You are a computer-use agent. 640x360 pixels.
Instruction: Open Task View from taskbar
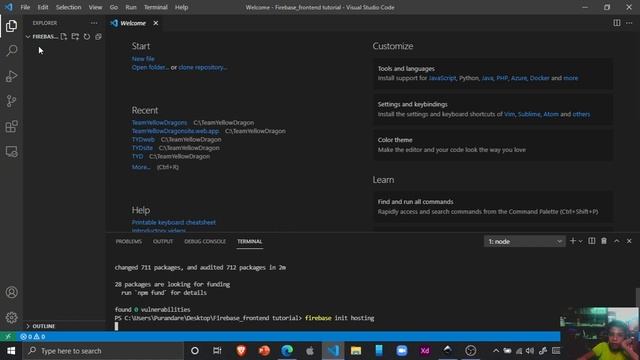[217, 351]
